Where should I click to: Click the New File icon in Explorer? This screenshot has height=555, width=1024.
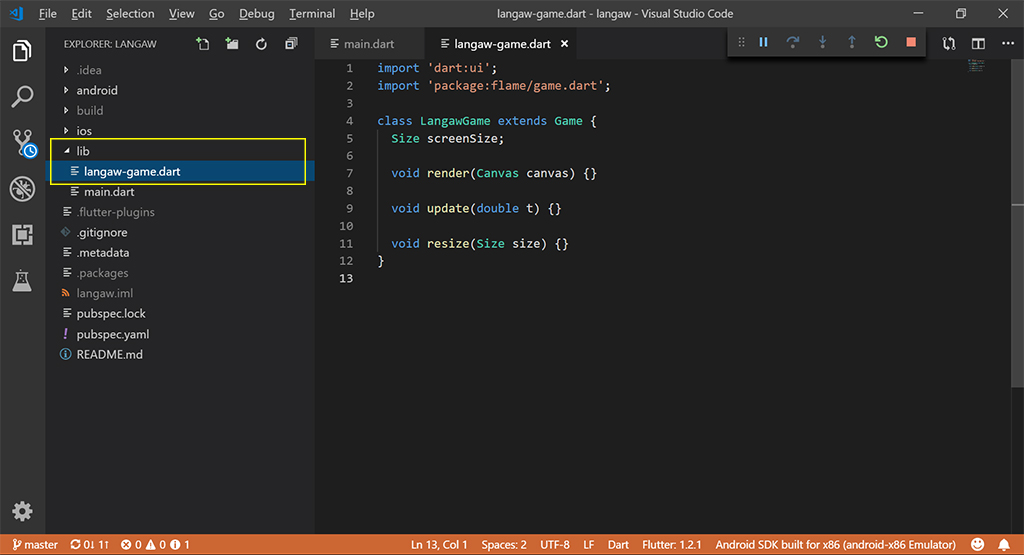click(203, 44)
